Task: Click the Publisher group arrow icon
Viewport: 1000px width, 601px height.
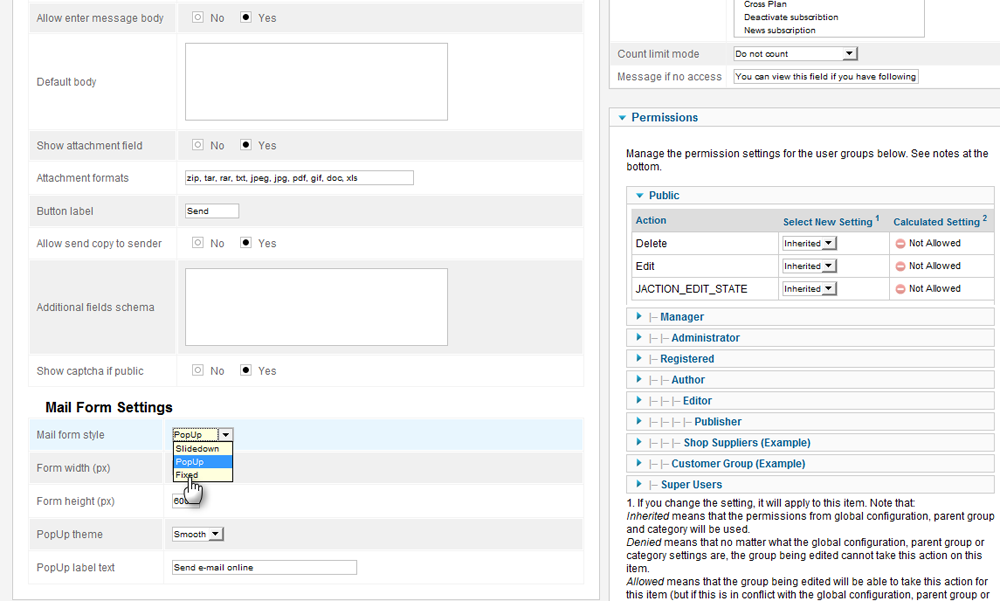Action: [x=639, y=422]
